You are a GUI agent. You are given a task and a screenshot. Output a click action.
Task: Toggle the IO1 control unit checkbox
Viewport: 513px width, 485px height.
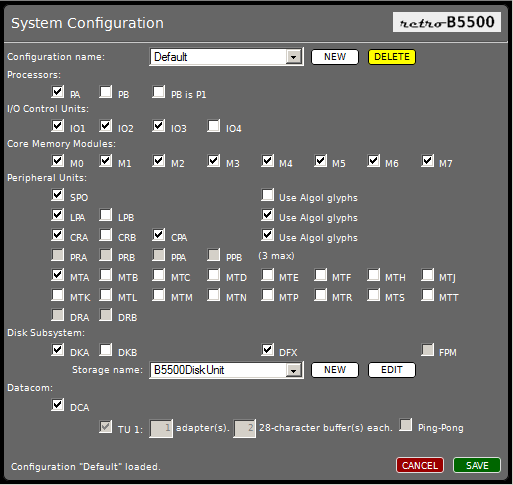click(x=58, y=126)
